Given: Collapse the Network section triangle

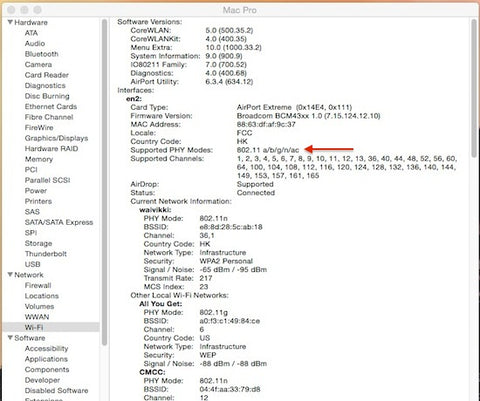Looking at the screenshot, I should [x=10, y=275].
